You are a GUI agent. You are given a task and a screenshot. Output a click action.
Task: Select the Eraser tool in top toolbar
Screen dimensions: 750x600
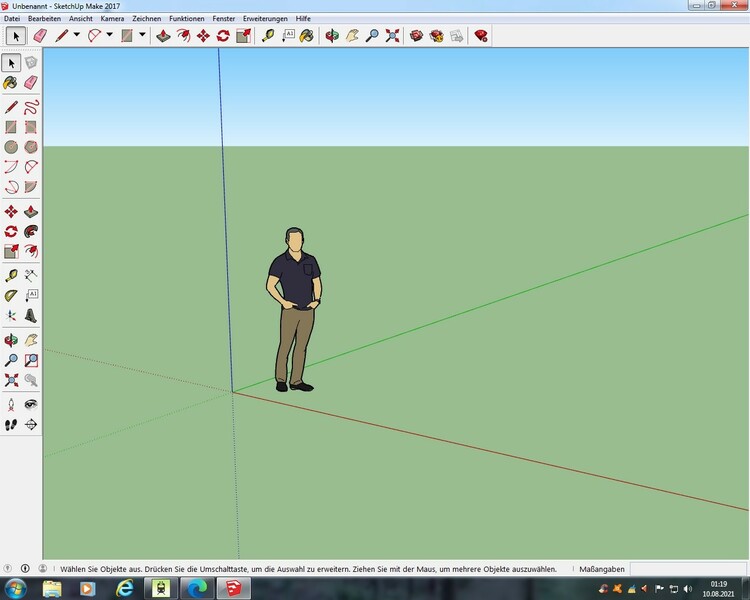(40, 35)
